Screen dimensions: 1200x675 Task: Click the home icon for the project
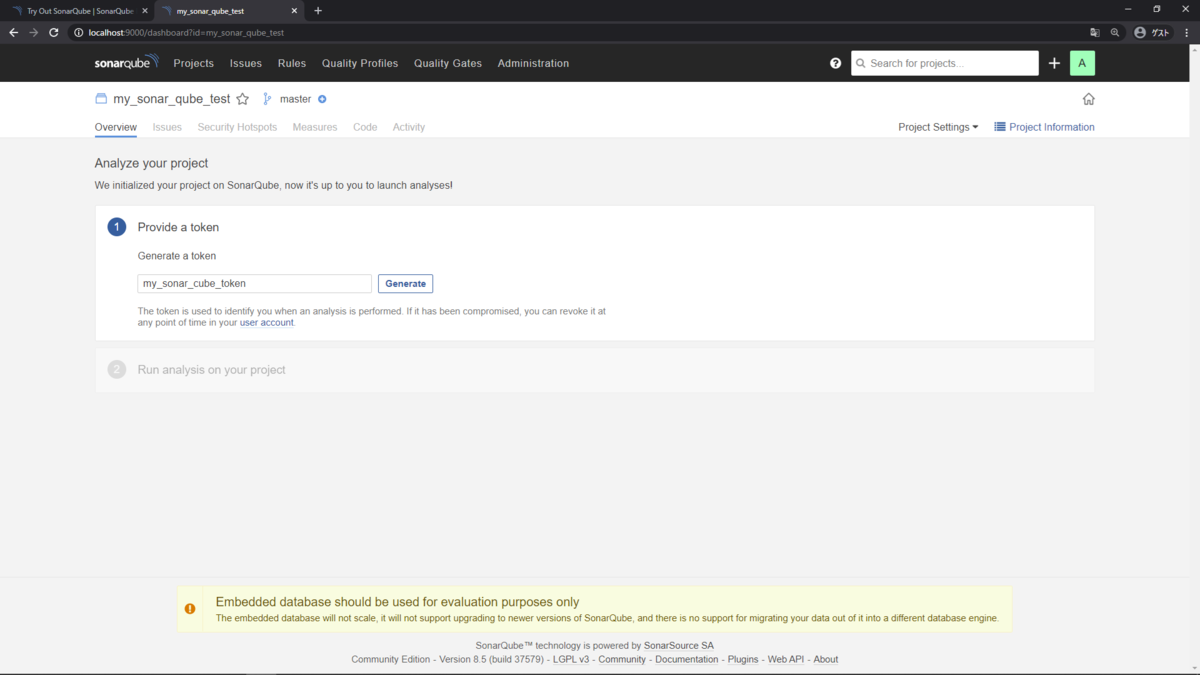point(1088,99)
